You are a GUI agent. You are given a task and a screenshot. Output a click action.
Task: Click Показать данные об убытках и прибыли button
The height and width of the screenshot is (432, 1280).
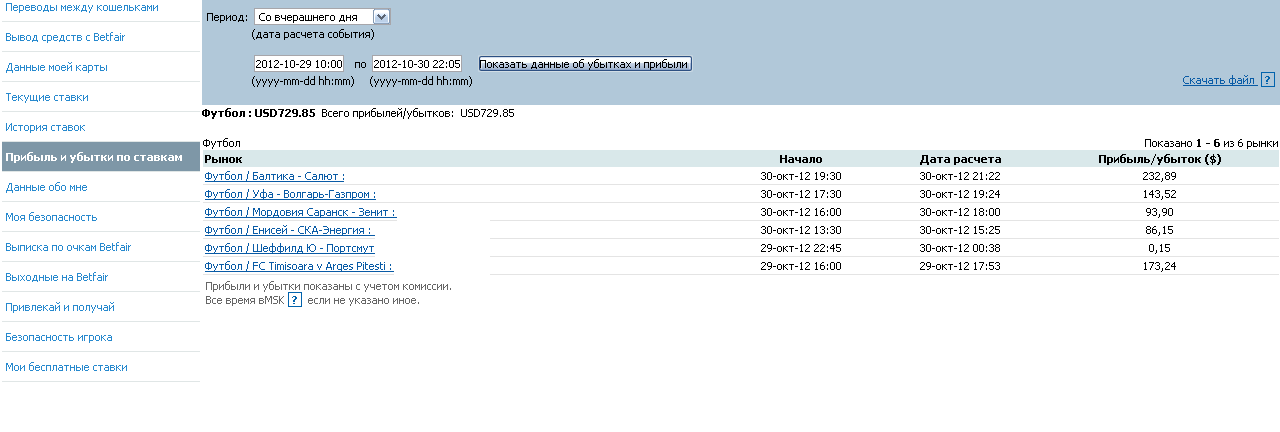(x=585, y=64)
